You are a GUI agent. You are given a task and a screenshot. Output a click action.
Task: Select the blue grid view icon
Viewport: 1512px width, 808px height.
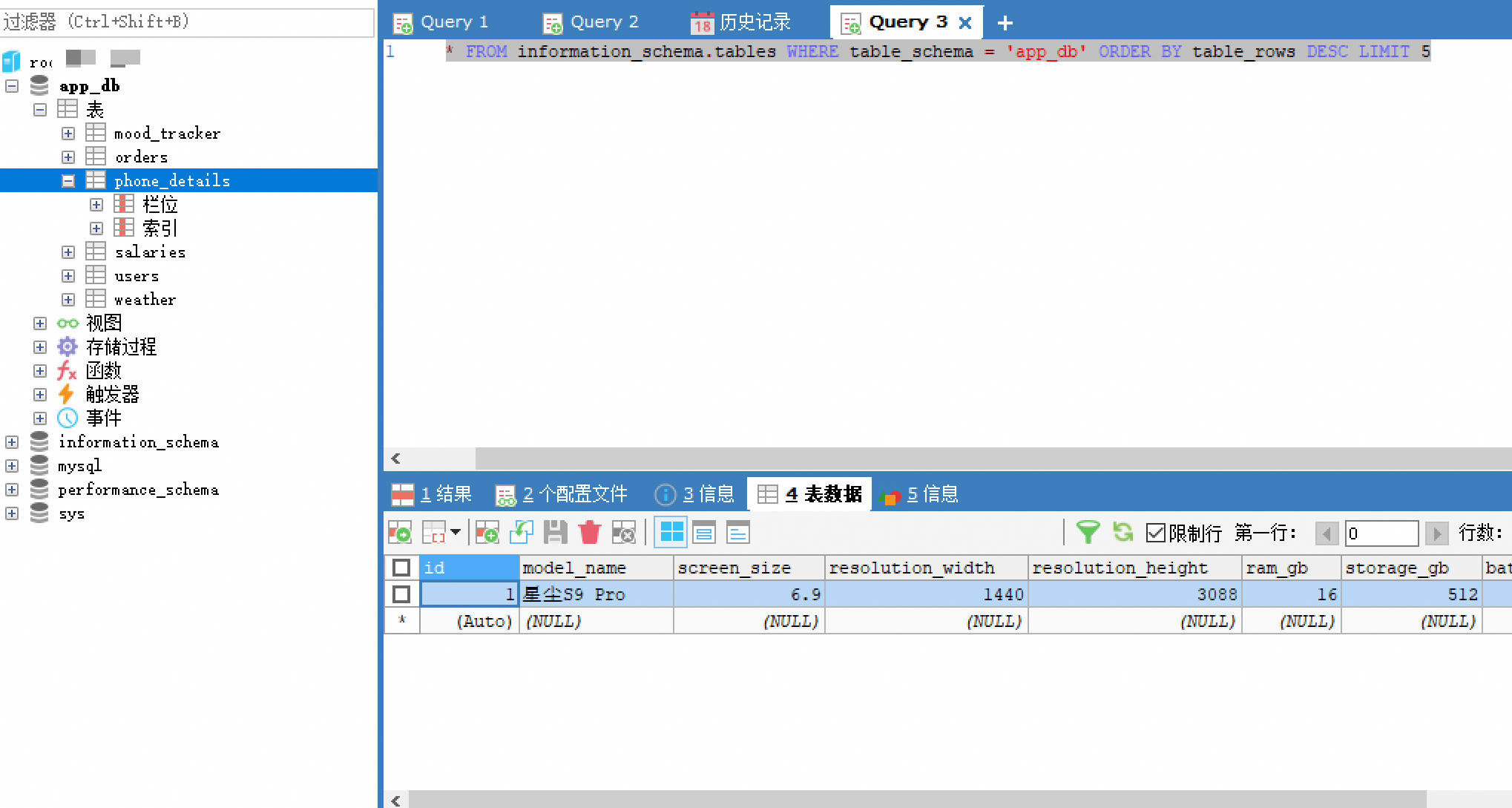click(671, 532)
